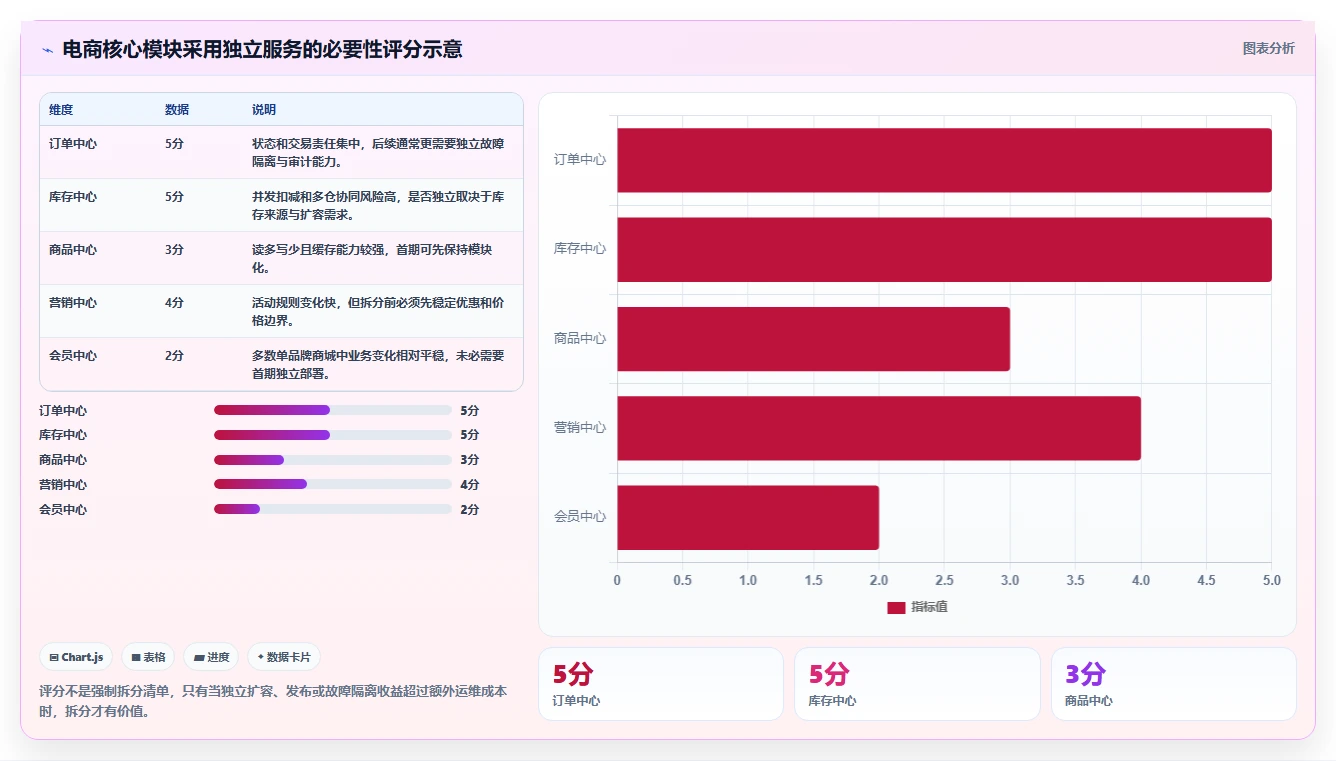Click the description starting 读多写少且缓存能力

[372, 258]
